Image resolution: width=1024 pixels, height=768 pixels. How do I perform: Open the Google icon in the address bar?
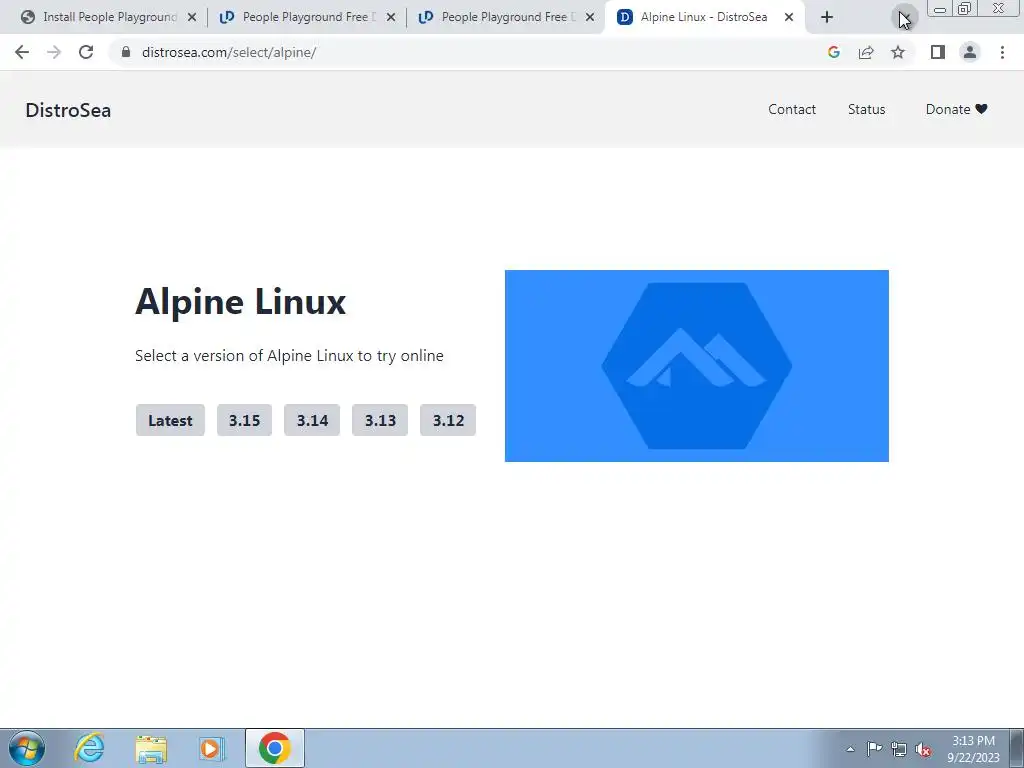[x=833, y=52]
